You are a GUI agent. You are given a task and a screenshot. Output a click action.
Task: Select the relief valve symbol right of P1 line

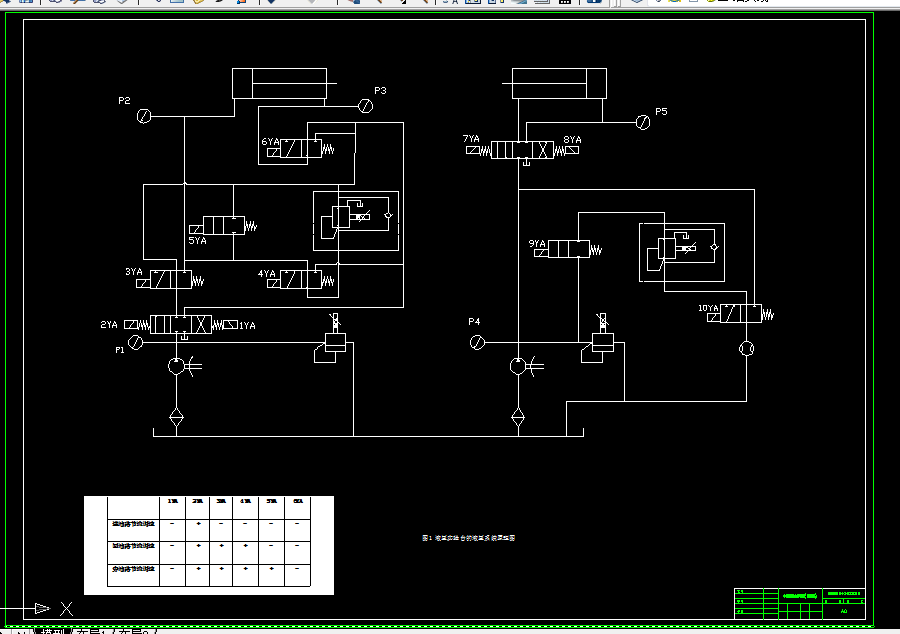331,339
